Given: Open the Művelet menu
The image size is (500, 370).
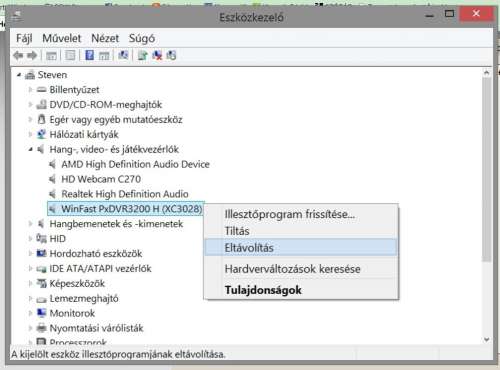Looking at the screenshot, I should (62, 38).
